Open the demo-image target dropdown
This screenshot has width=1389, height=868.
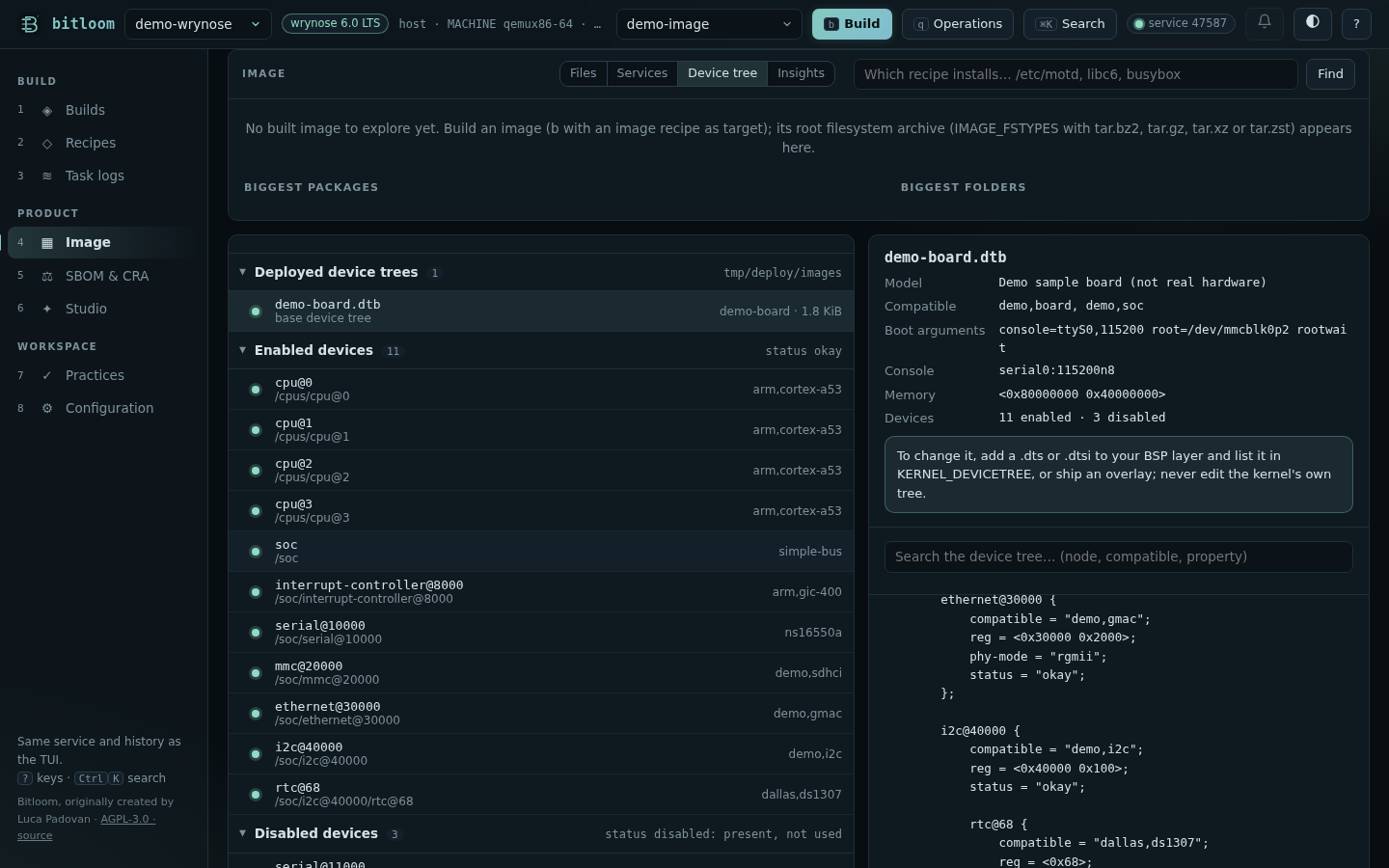(x=709, y=24)
